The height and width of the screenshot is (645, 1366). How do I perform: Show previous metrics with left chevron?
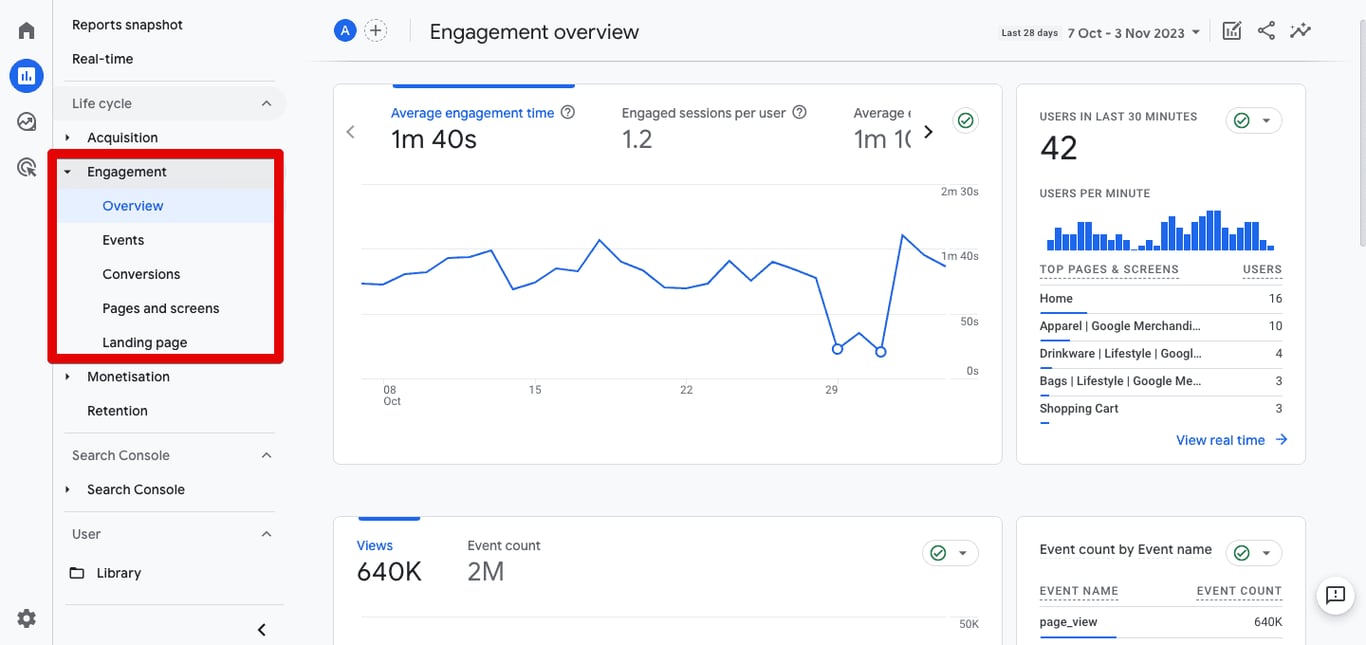(350, 132)
